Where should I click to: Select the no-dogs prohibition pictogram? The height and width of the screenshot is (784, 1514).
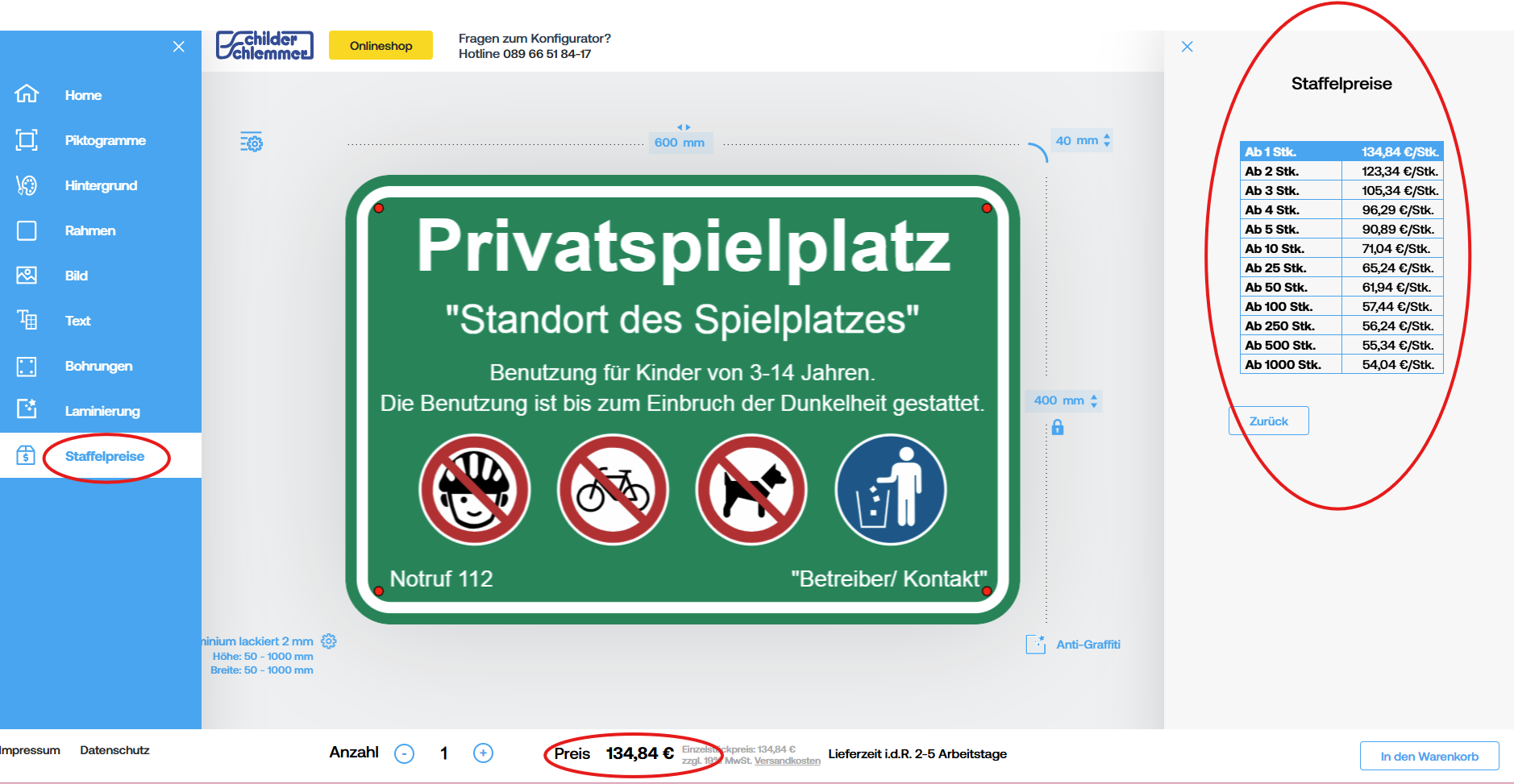click(x=751, y=490)
